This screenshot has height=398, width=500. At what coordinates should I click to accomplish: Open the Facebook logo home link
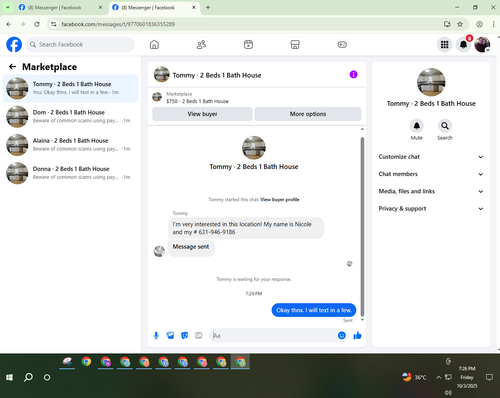[14, 45]
